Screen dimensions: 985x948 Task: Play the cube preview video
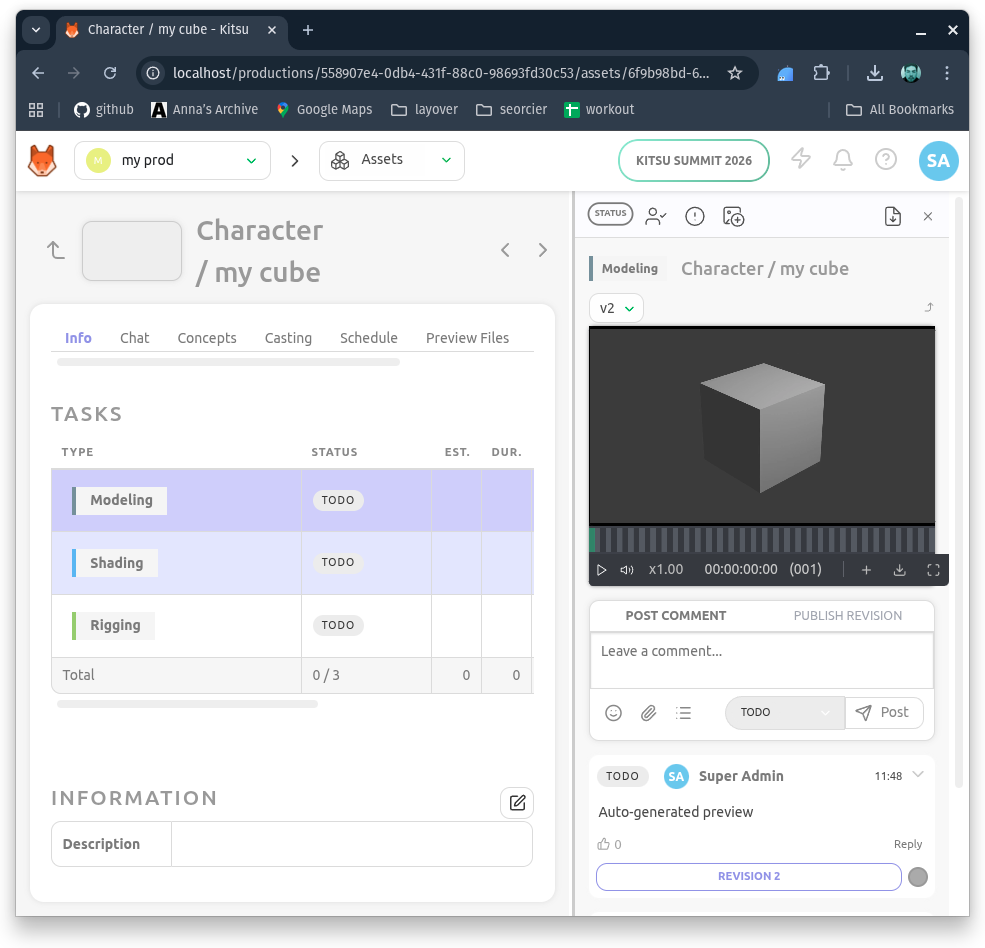[x=602, y=570]
